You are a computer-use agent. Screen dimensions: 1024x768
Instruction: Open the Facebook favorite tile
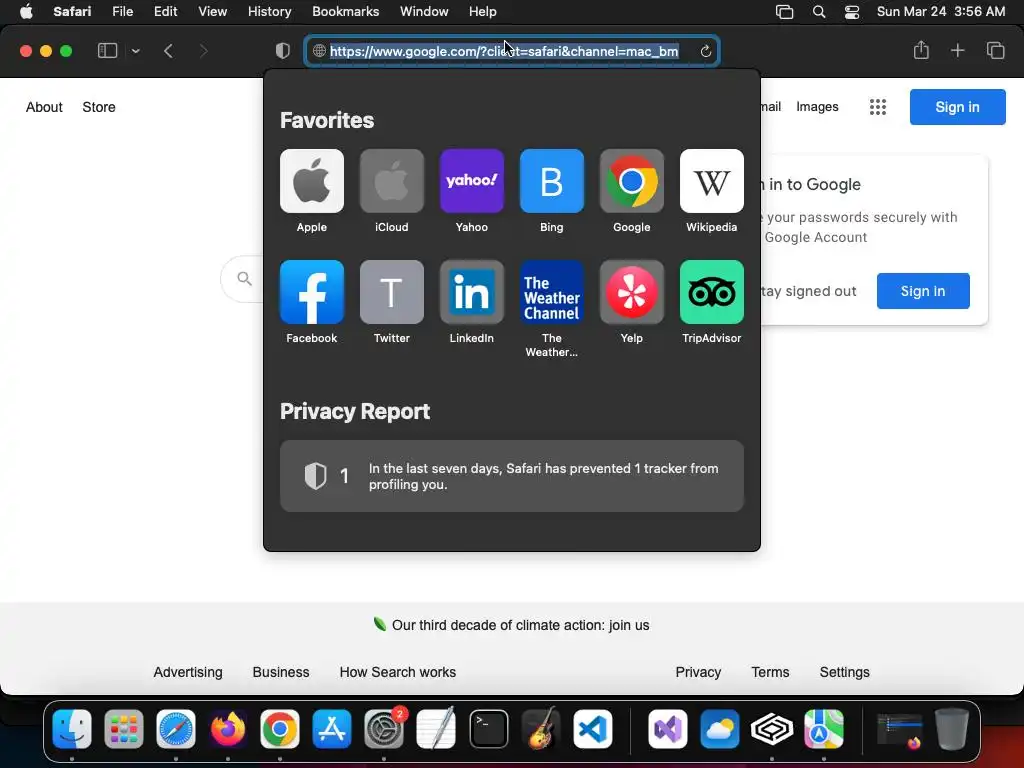point(312,292)
